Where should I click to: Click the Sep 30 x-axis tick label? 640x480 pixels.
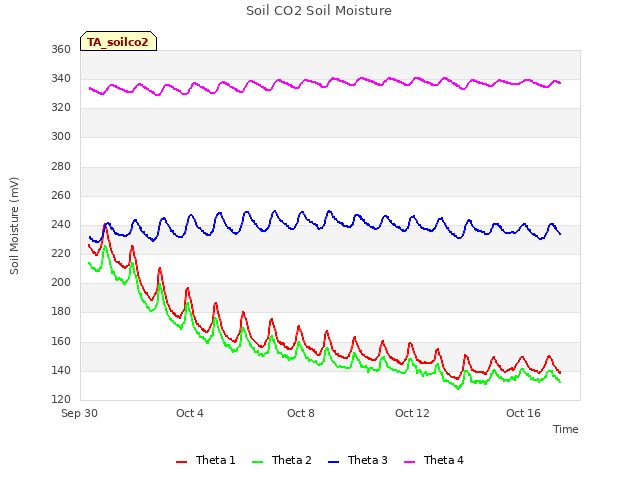(79, 413)
